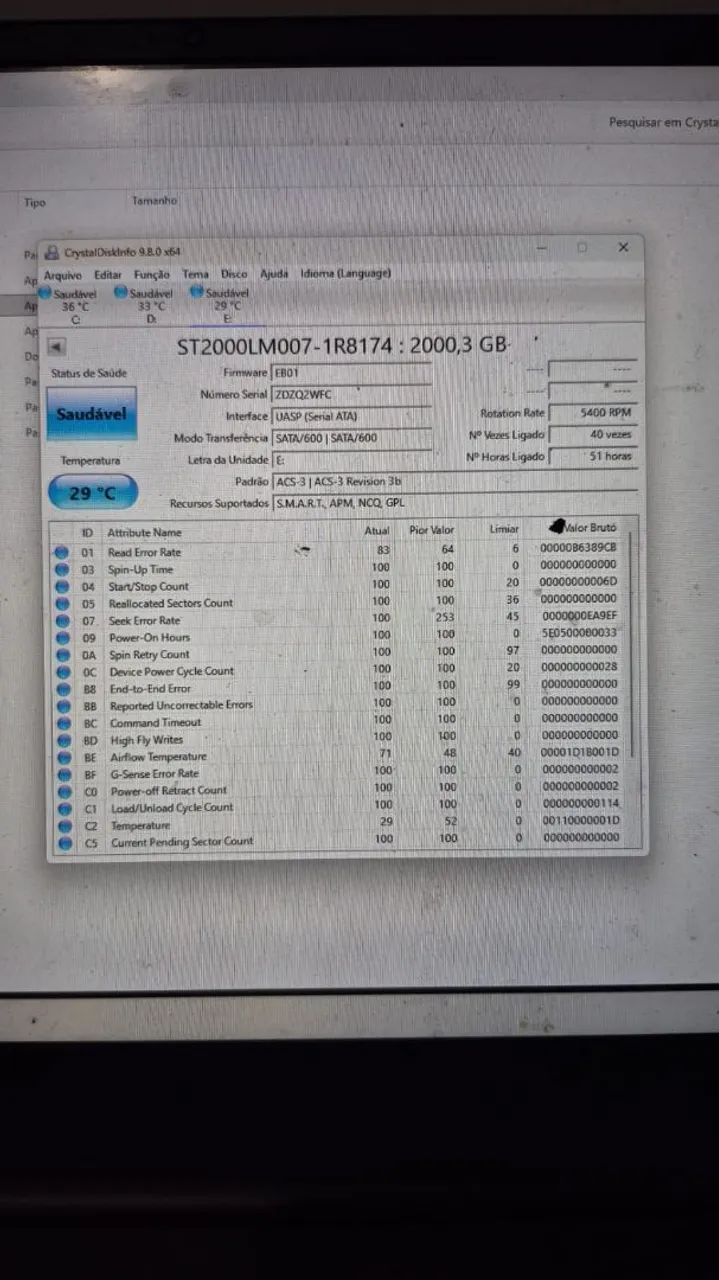Click the CrystalDiskInfo app icon in title bar

(51, 252)
